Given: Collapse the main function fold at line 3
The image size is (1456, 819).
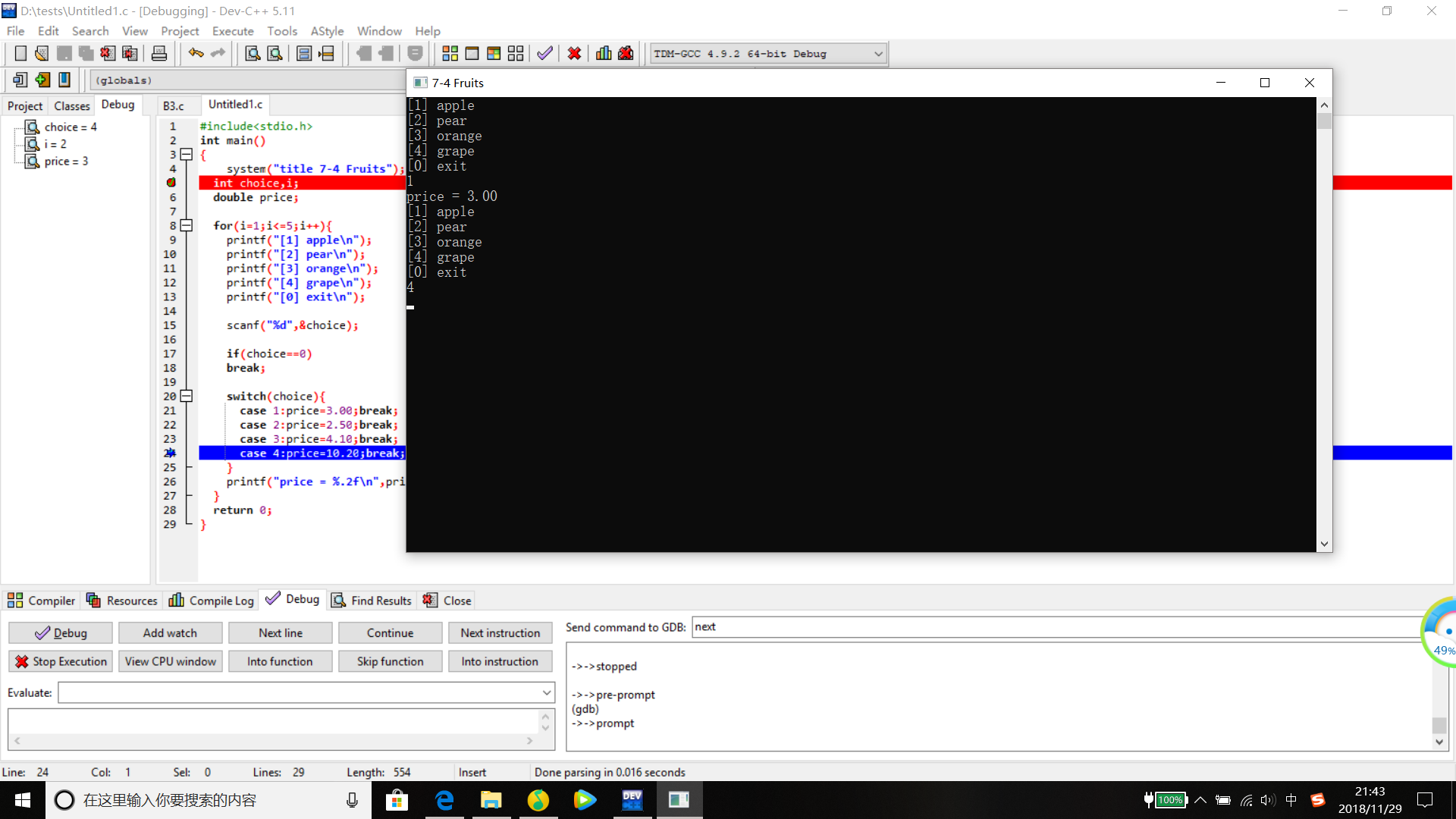Looking at the screenshot, I should coord(187,155).
